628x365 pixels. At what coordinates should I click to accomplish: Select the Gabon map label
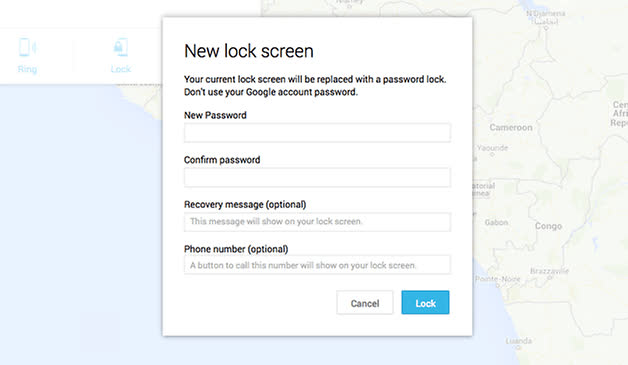click(x=496, y=222)
